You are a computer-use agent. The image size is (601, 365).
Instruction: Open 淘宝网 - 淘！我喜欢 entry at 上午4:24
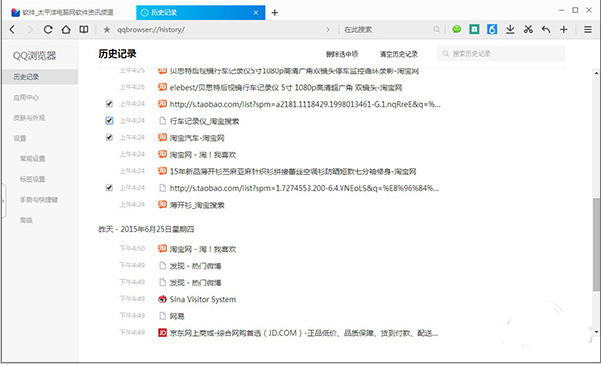click(203, 155)
